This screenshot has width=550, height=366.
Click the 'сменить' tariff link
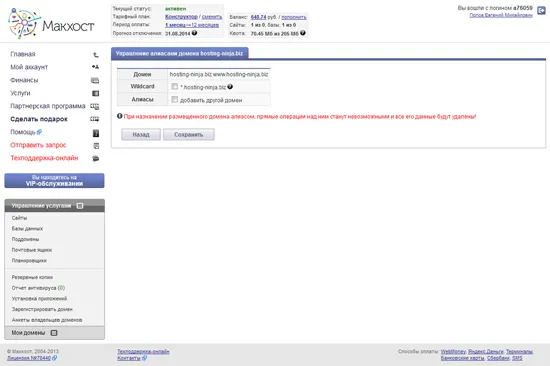click(x=212, y=16)
